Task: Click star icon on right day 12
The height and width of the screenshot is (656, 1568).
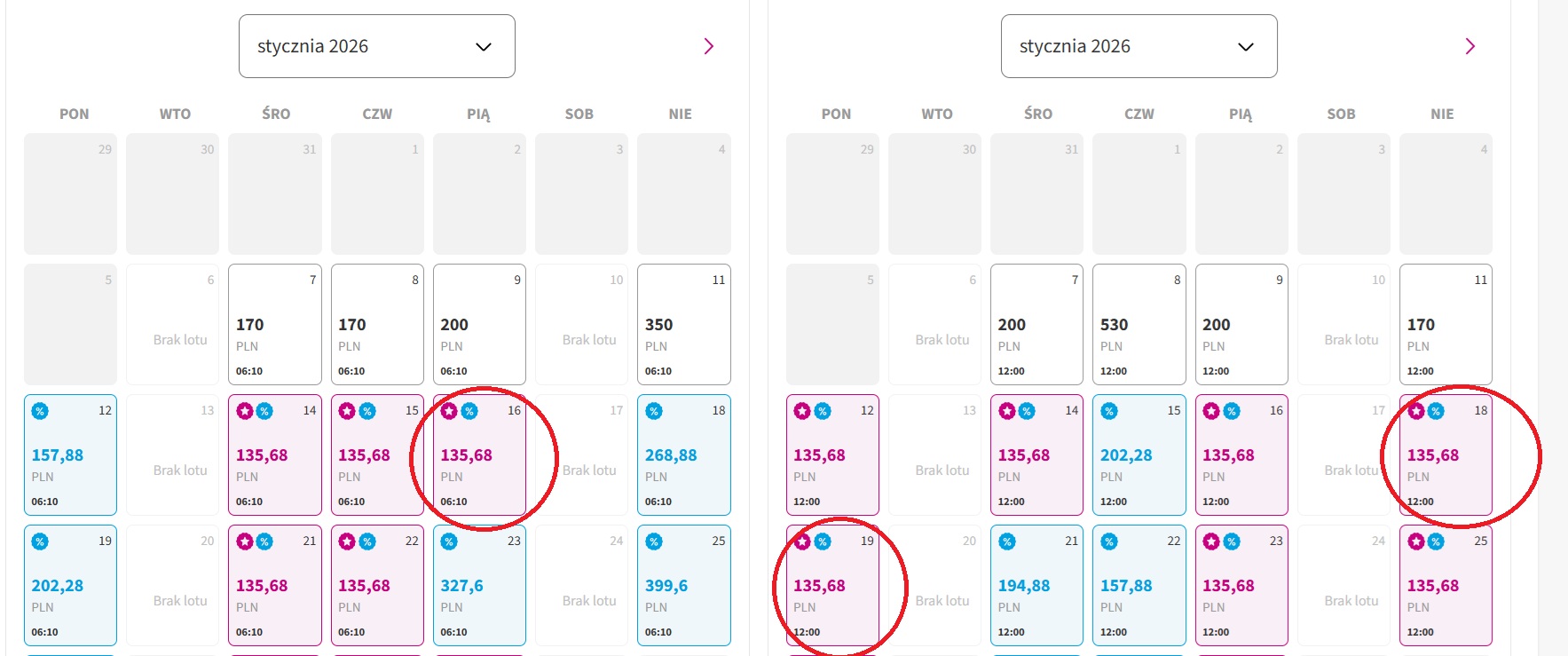Action: (x=802, y=411)
